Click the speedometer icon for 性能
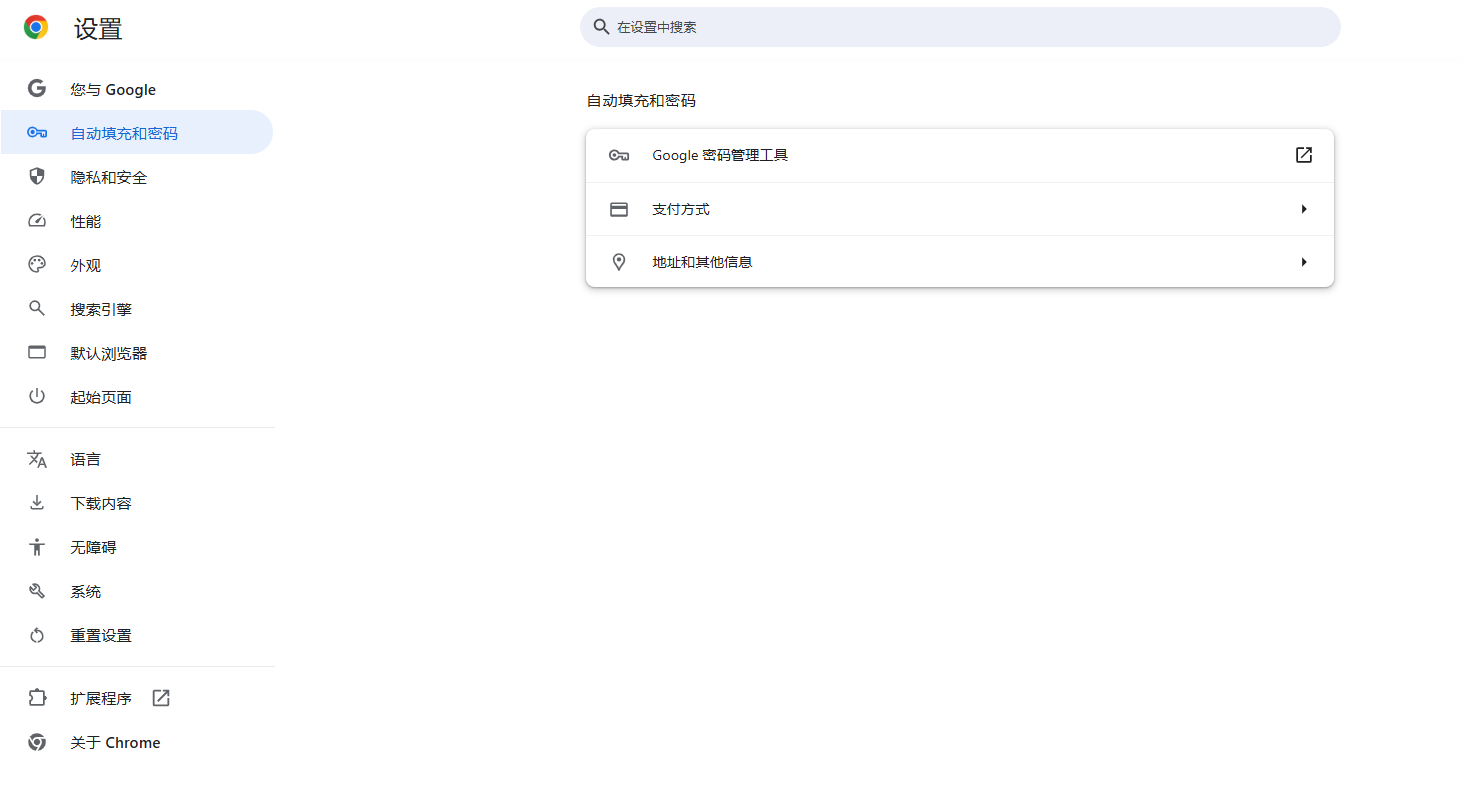The image size is (1462, 811). 37,221
